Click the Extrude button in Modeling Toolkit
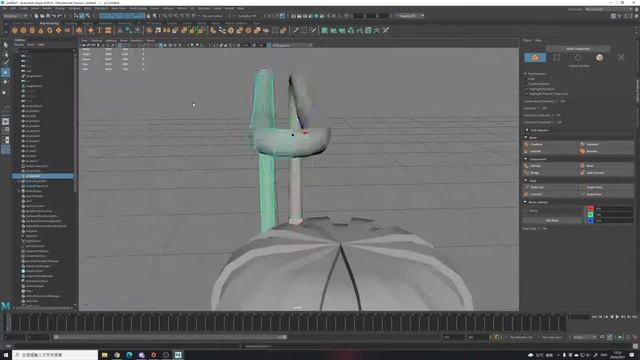 tap(551, 166)
